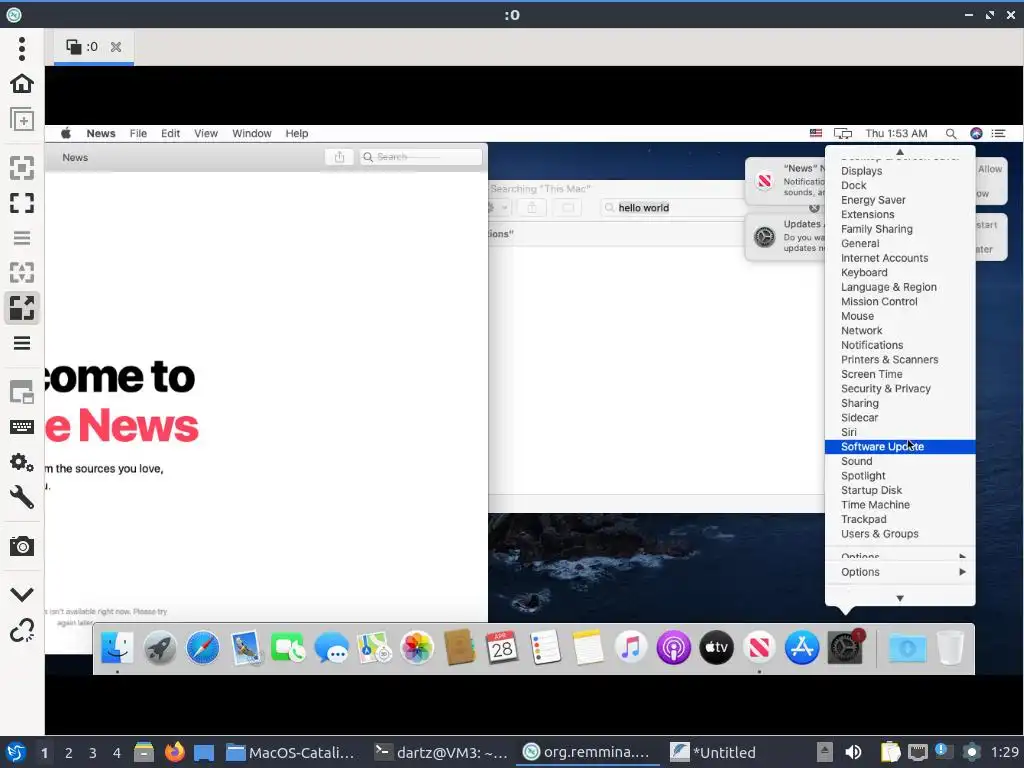Open dartz@VM3 terminal in taskbar
Viewport: 1024px width, 768px height.
pyautogui.click(x=440, y=752)
